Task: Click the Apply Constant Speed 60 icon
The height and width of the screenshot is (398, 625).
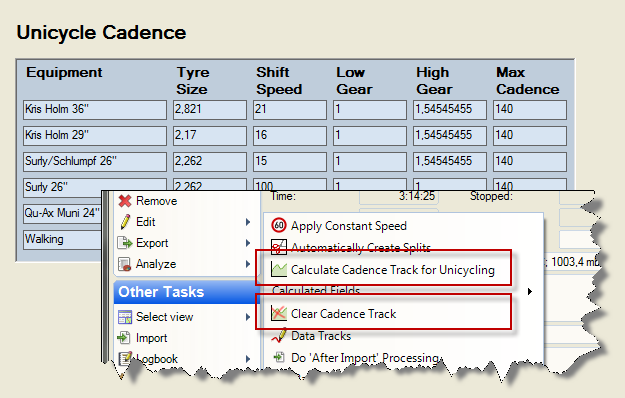Action: tap(279, 225)
